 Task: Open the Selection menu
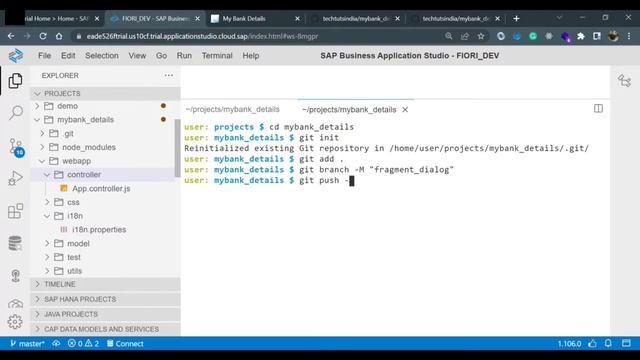coord(102,56)
